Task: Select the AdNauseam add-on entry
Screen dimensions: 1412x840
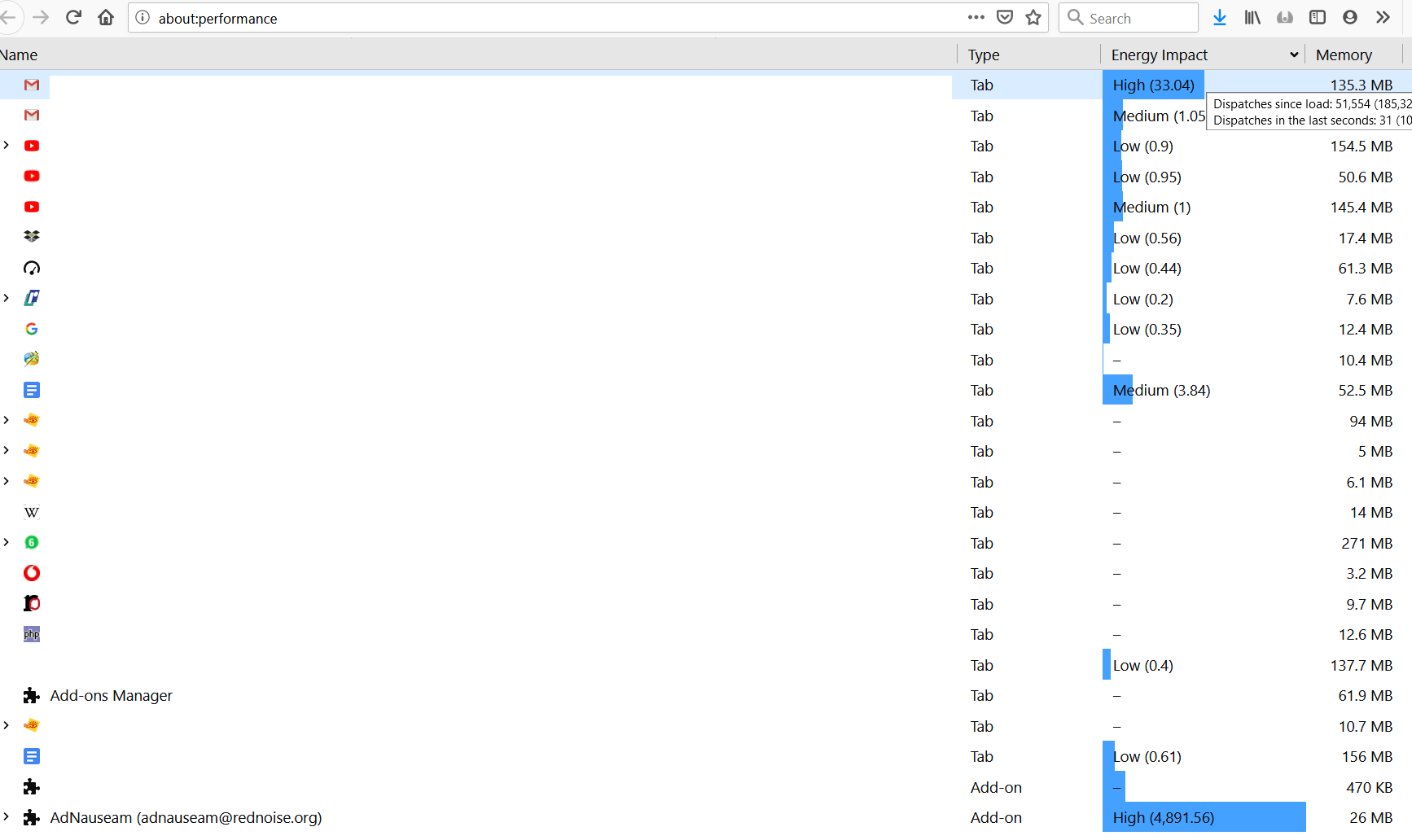Action: click(186, 817)
